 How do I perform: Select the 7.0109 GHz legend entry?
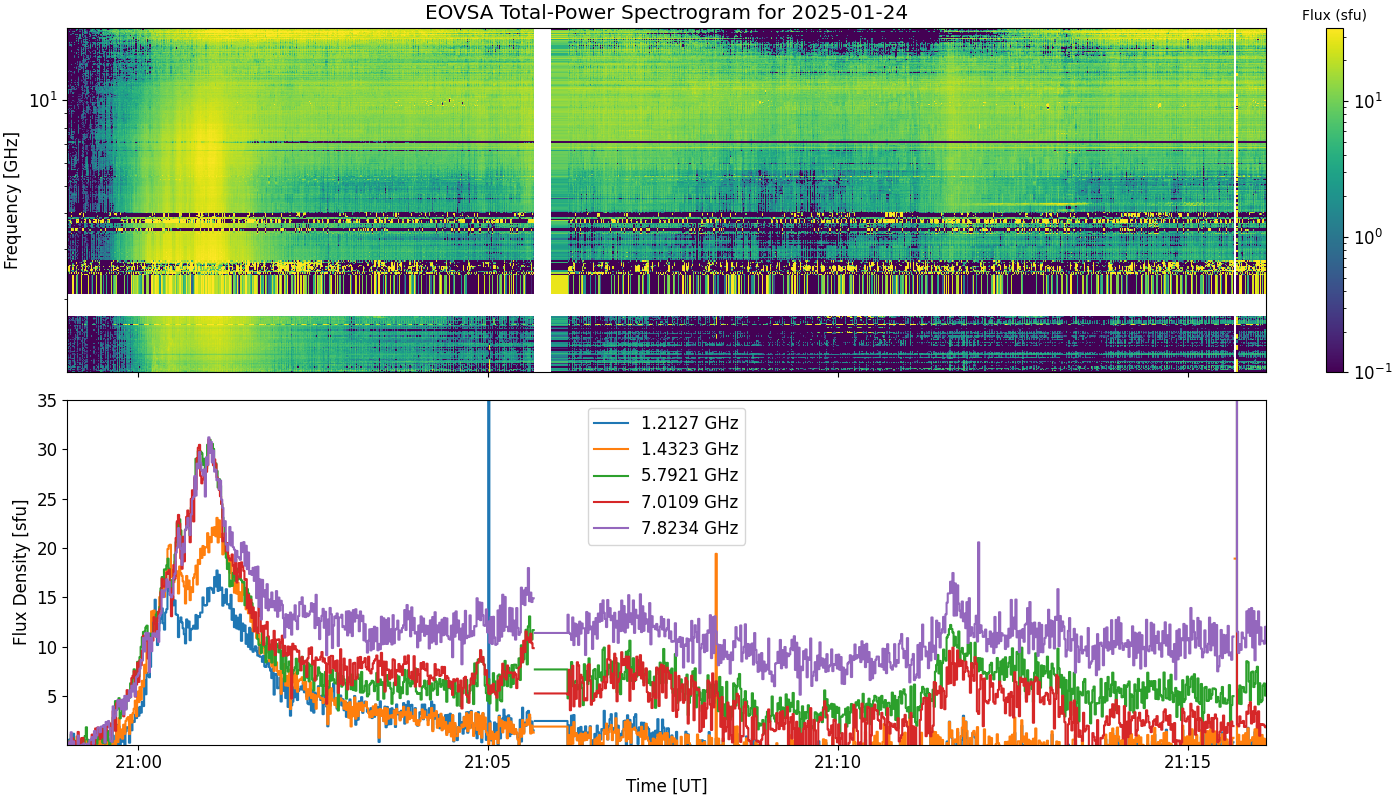pyautogui.click(x=667, y=502)
